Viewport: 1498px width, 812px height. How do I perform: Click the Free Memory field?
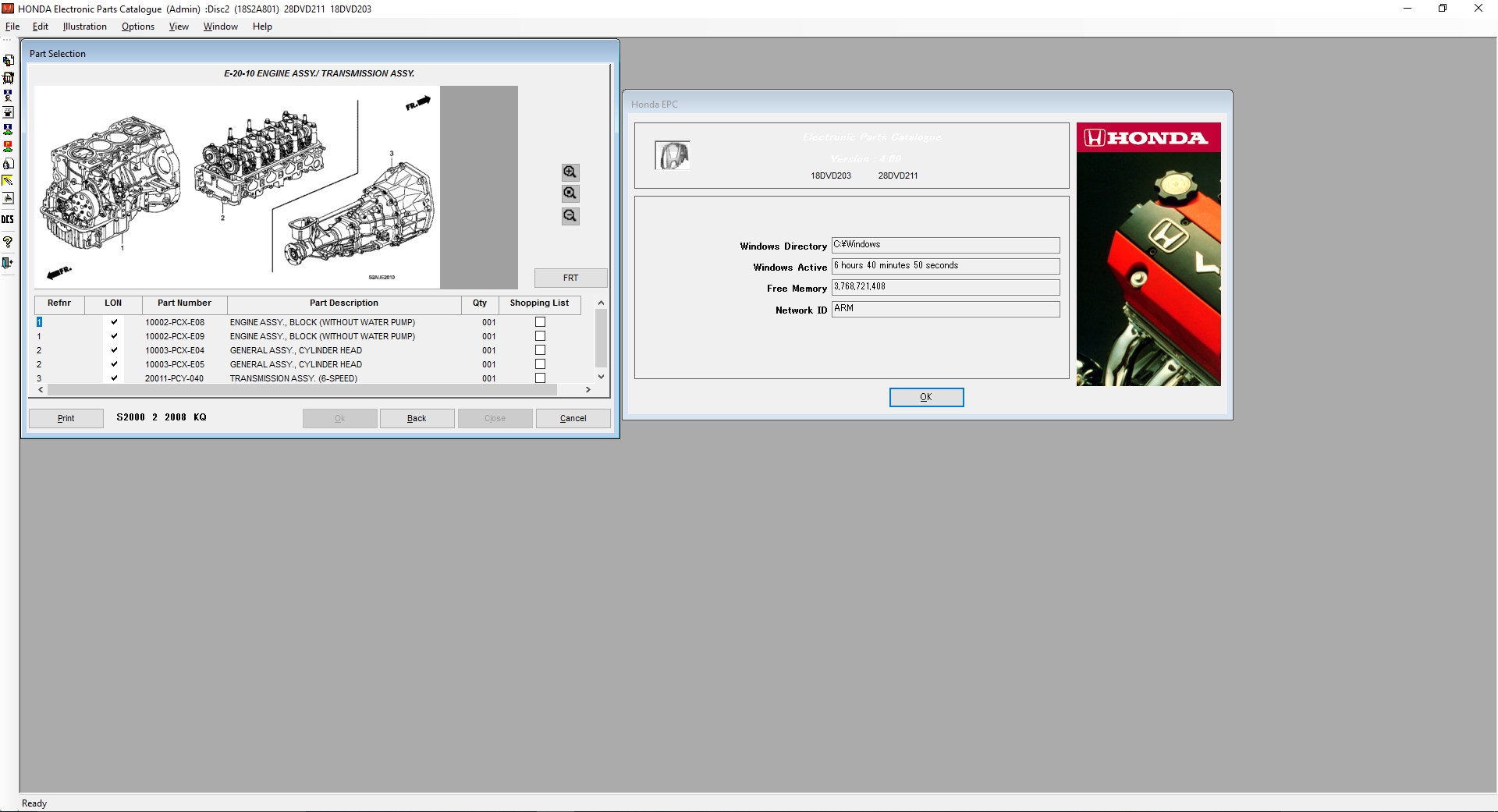point(946,287)
